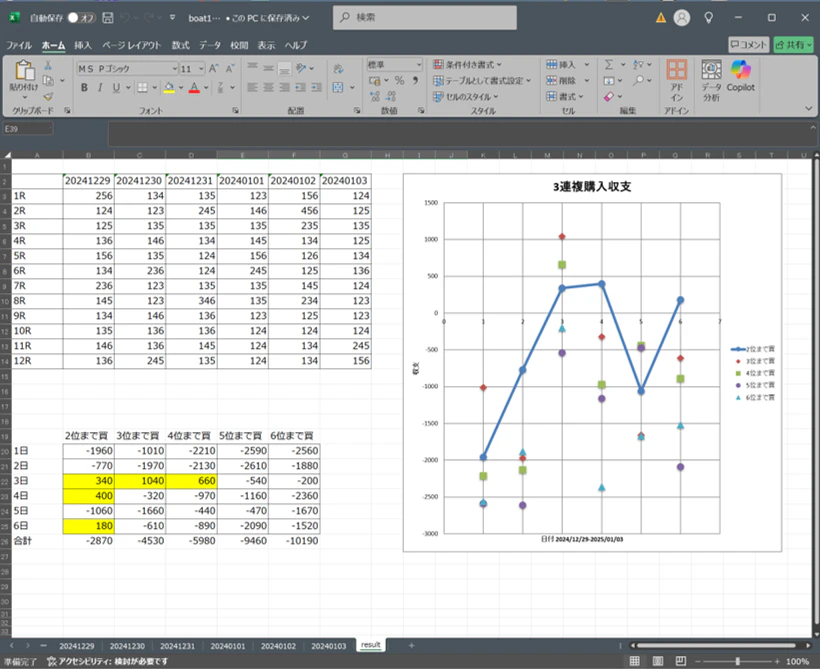The height and width of the screenshot is (669, 820).
Task: Underline text with the U icon
Action: click(116, 87)
